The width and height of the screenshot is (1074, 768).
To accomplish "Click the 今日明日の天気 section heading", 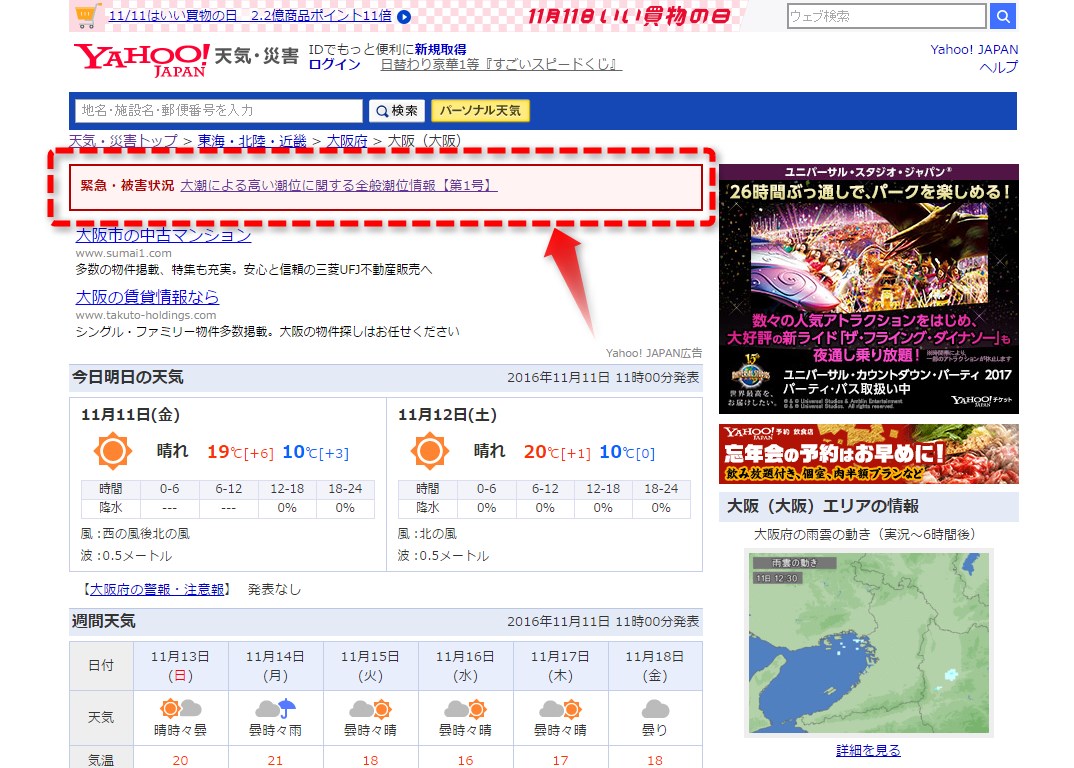I will [x=127, y=377].
